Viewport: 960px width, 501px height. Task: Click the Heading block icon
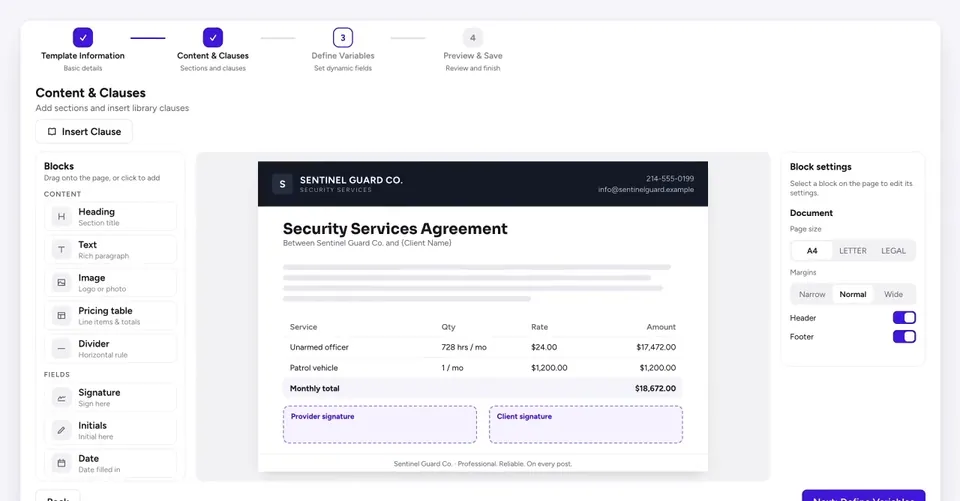[61, 217]
